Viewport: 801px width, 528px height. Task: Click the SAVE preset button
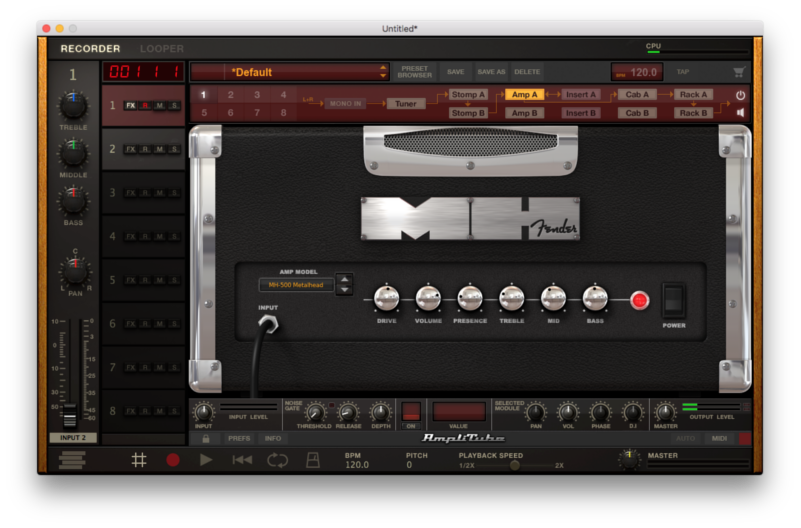(456, 72)
